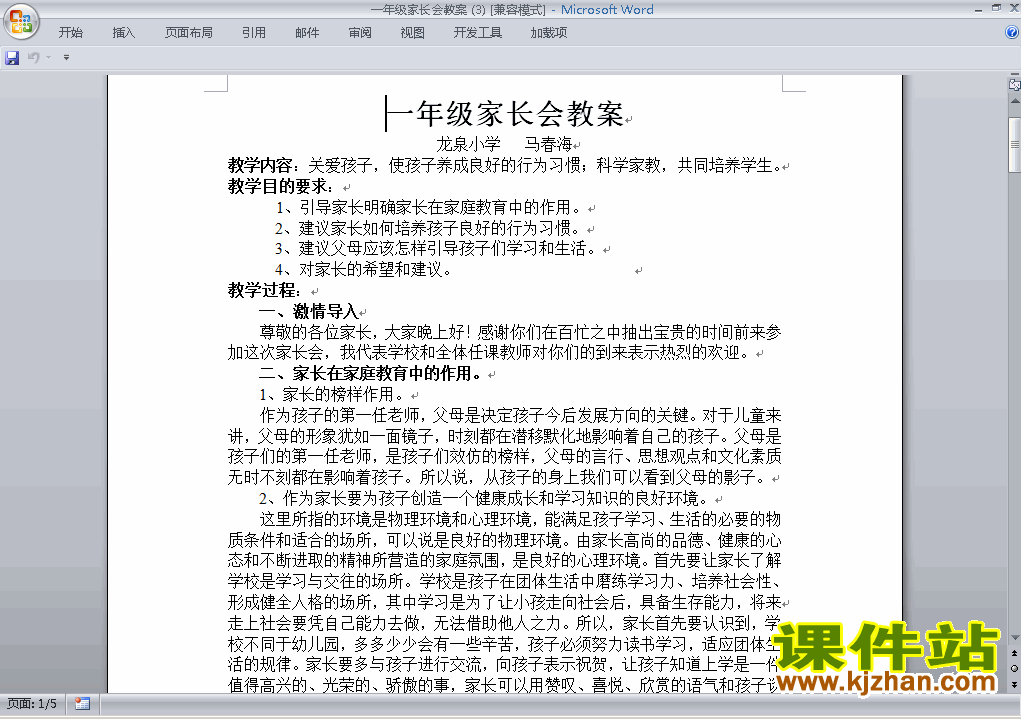Image resolution: width=1021 pixels, height=719 pixels.
Task: Switch to the 审阅 tab
Action: click(360, 33)
